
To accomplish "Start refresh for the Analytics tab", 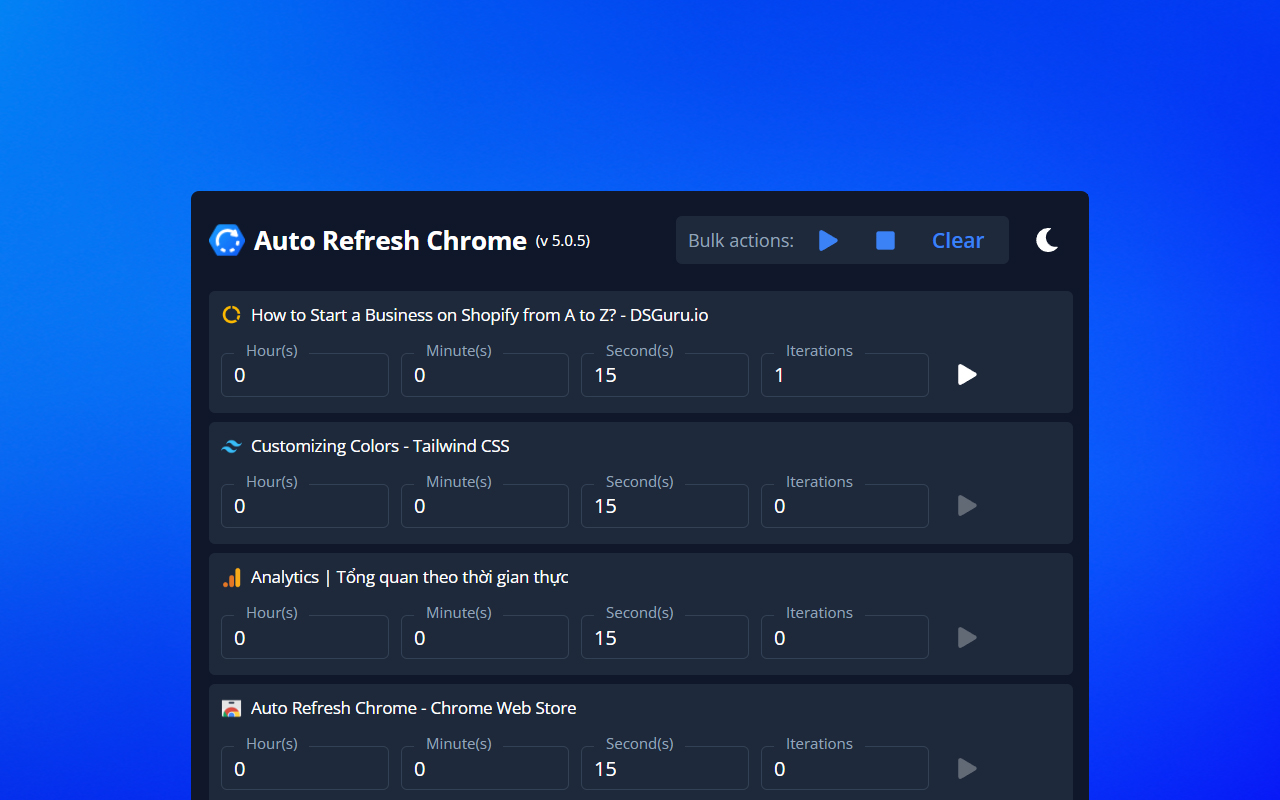I will click(x=967, y=637).
